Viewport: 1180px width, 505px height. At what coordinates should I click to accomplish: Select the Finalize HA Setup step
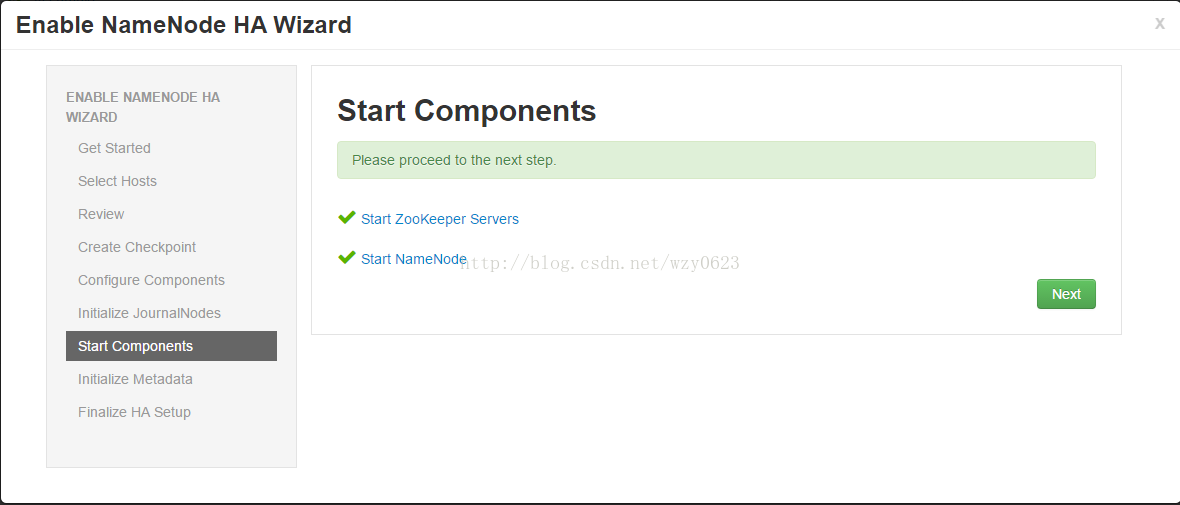coord(134,412)
